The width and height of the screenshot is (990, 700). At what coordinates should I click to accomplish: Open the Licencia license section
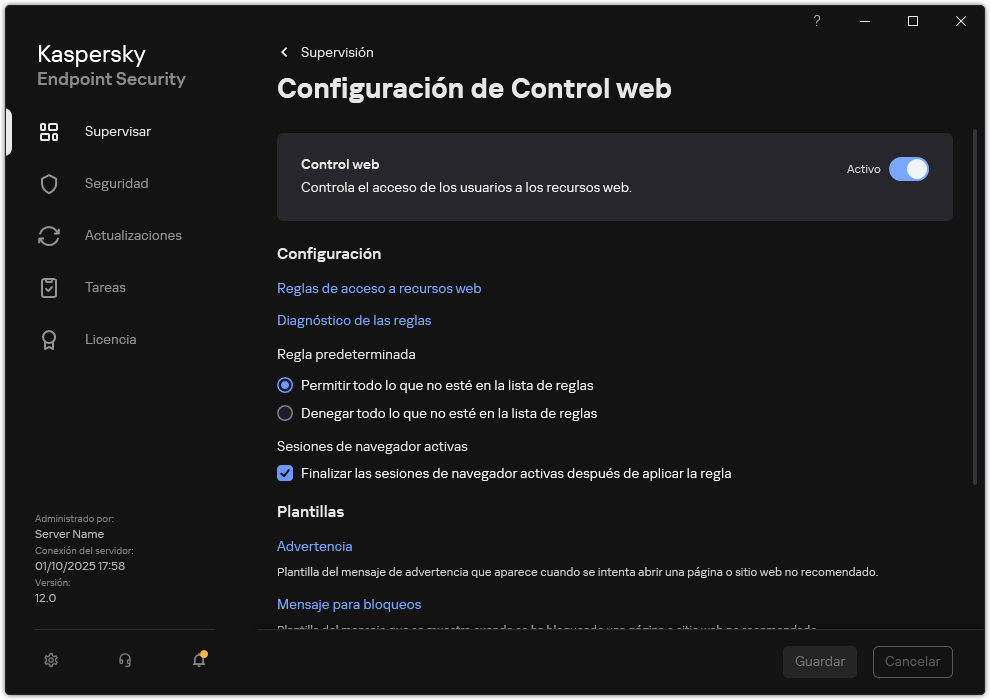[110, 339]
